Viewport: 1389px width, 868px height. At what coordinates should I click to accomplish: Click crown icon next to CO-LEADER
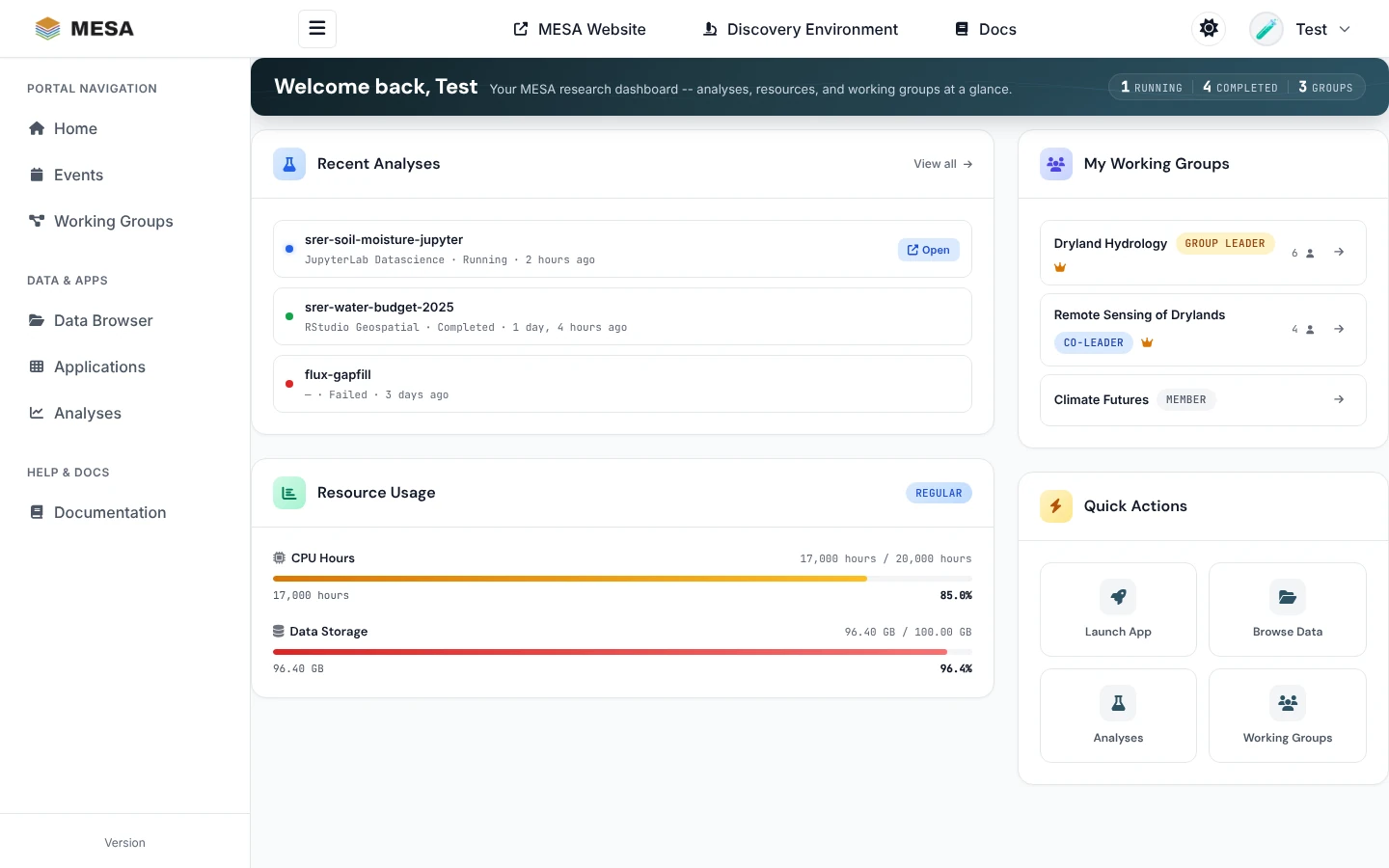point(1147,342)
